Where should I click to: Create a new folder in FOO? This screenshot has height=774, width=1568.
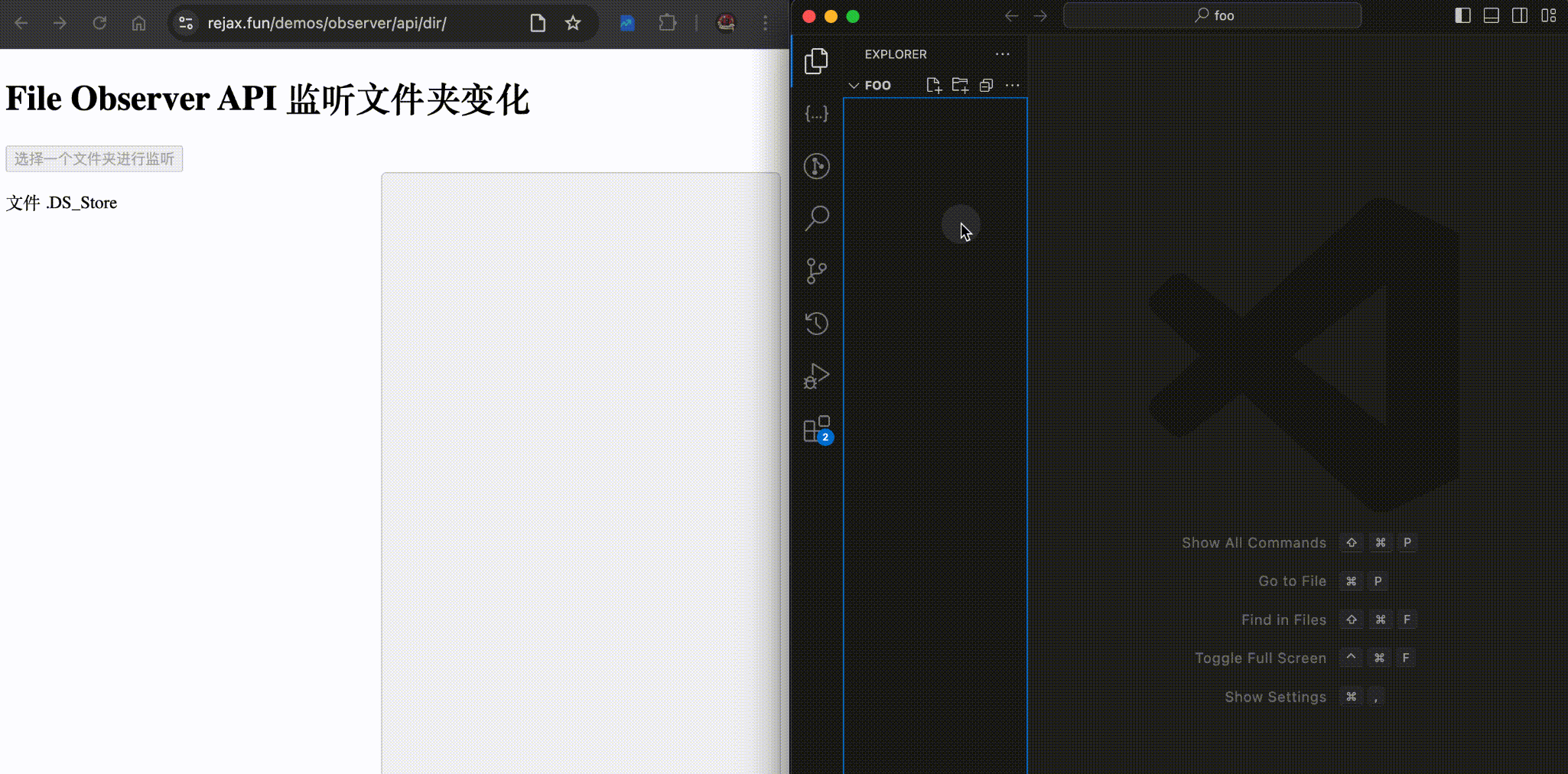tap(960, 86)
